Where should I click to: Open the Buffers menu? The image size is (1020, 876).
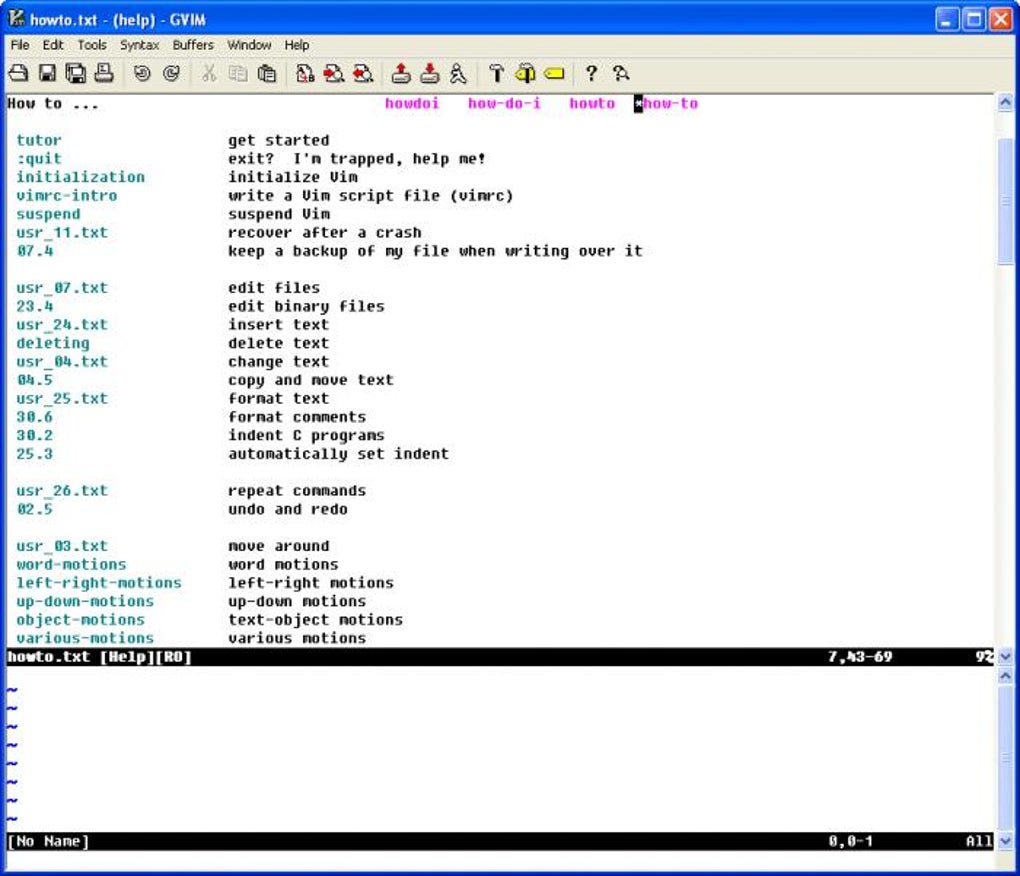193,45
